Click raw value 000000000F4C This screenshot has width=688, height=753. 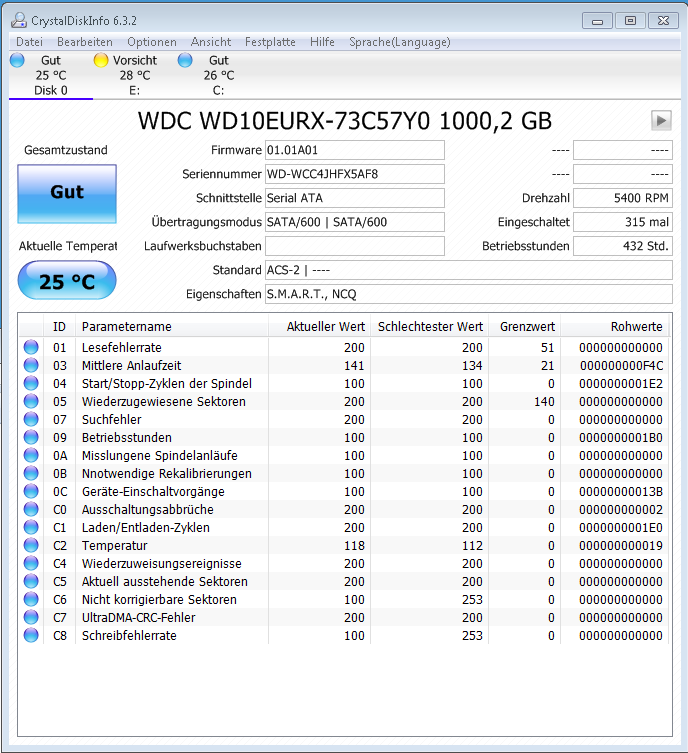point(621,365)
